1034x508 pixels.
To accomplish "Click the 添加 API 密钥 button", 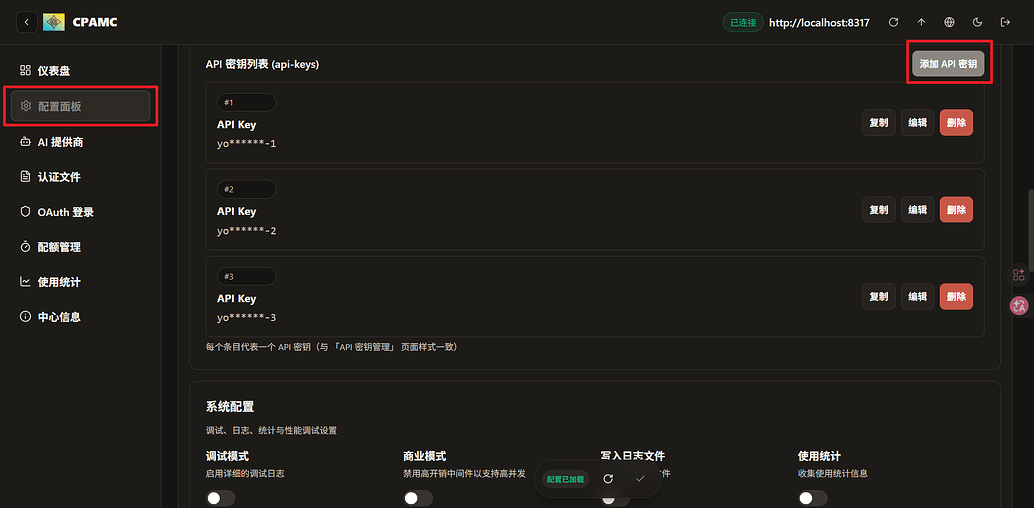I will coord(948,64).
